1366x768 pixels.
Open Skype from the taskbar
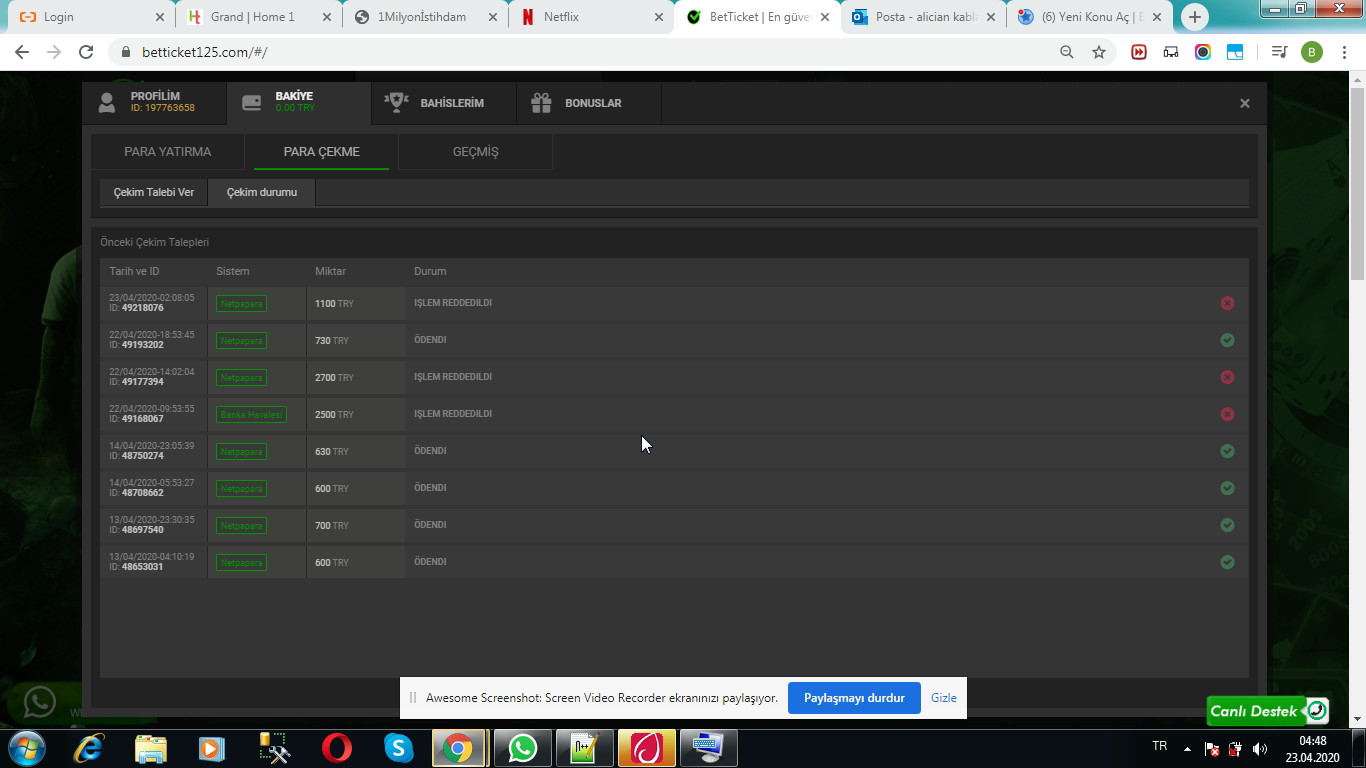(397, 747)
